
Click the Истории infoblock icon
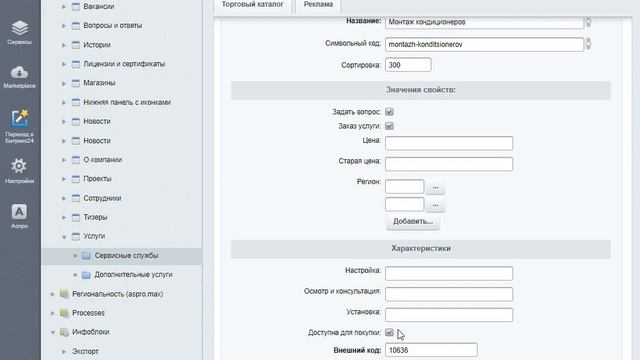tap(76, 45)
